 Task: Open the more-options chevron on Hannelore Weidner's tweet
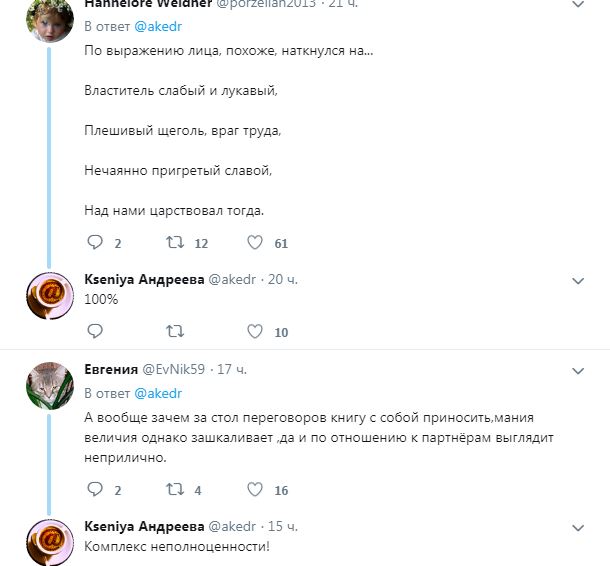[x=577, y=5]
